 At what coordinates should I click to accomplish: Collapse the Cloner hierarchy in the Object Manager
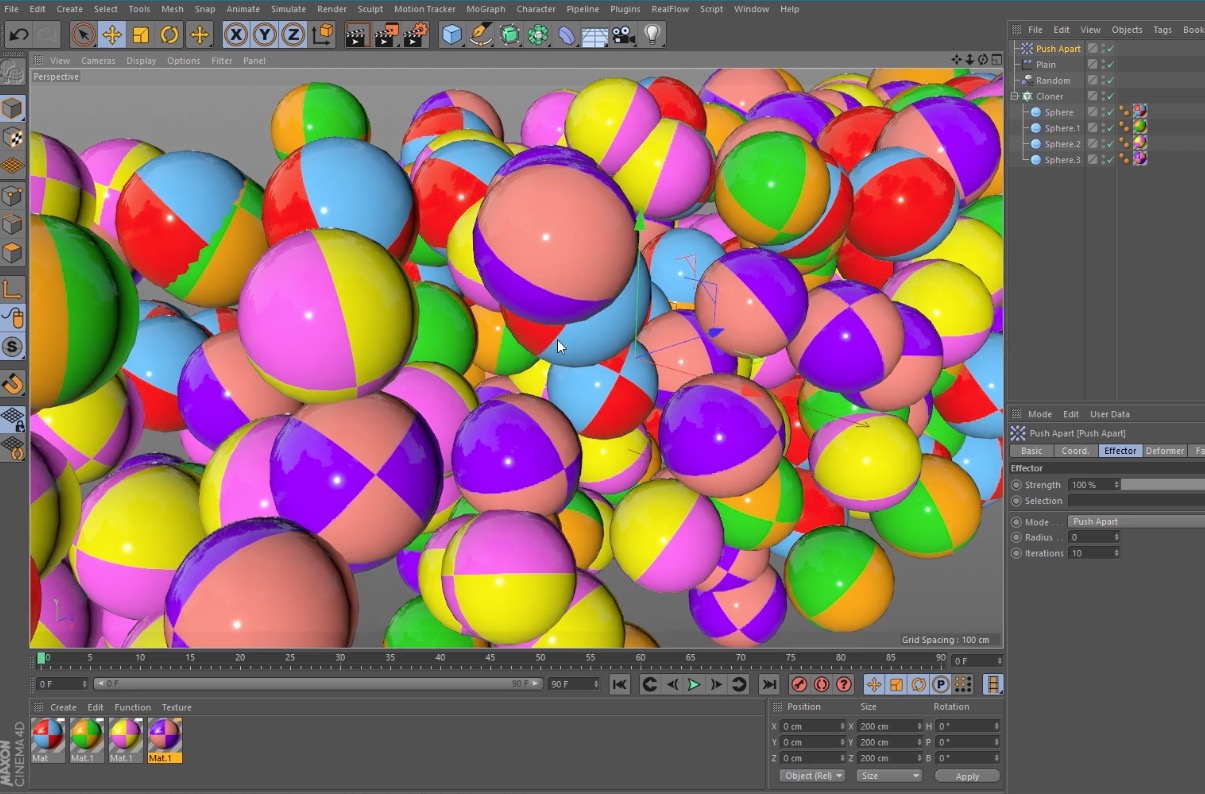tap(1013, 96)
